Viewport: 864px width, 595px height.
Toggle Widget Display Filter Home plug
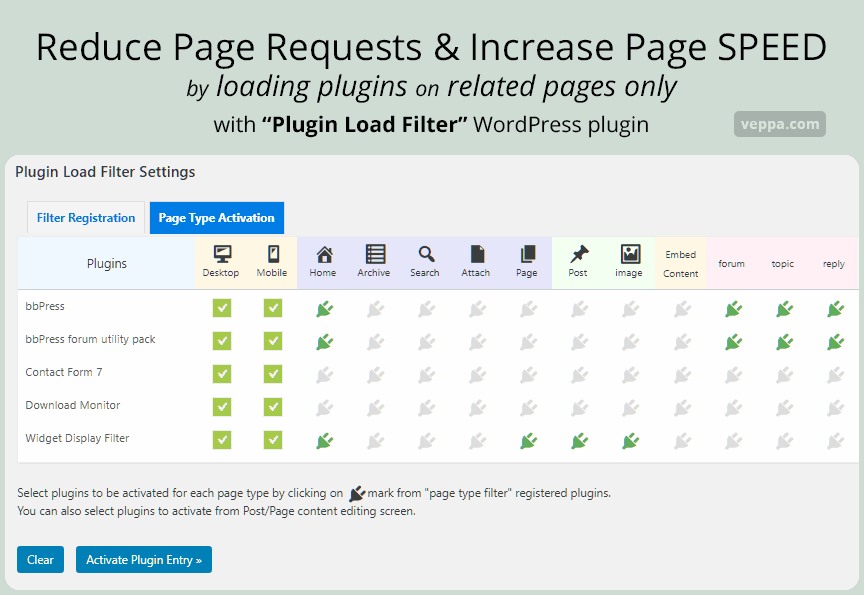click(325, 441)
